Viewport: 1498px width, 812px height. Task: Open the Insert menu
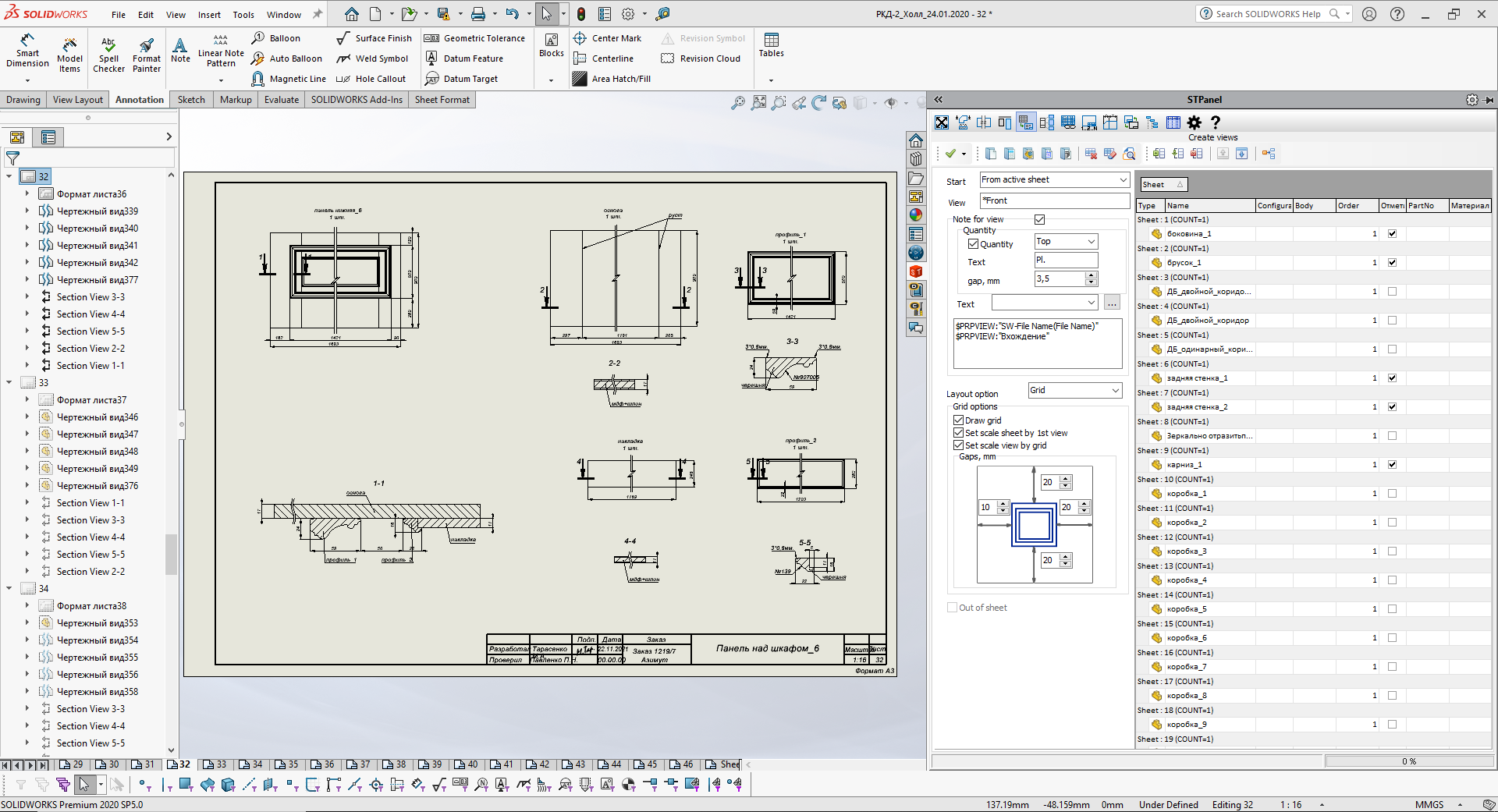click(x=209, y=15)
